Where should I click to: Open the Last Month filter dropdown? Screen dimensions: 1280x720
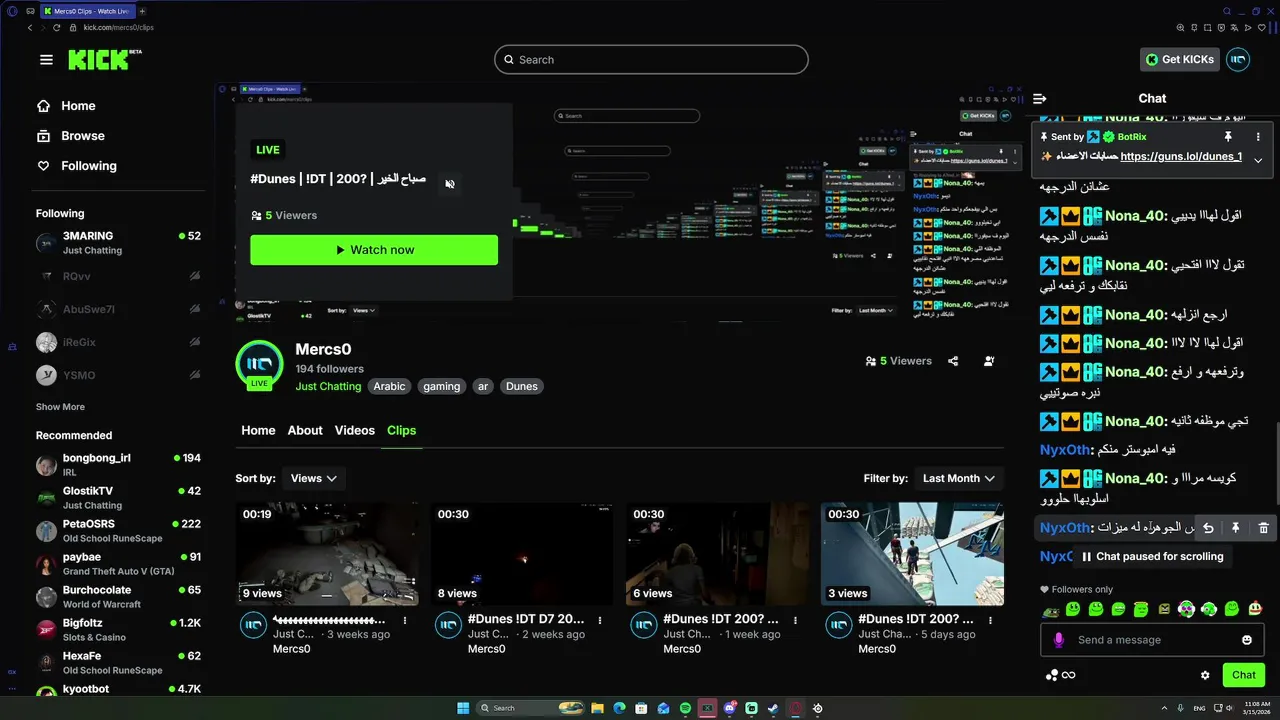(959, 478)
